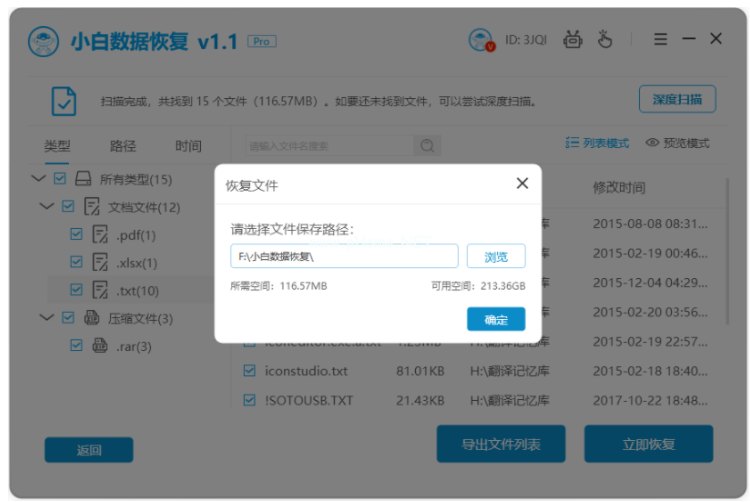The image size is (750, 502).
Task: Collapse the 所有类型(15) tree node
Action: pyautogui.click(x=38, y=179)
